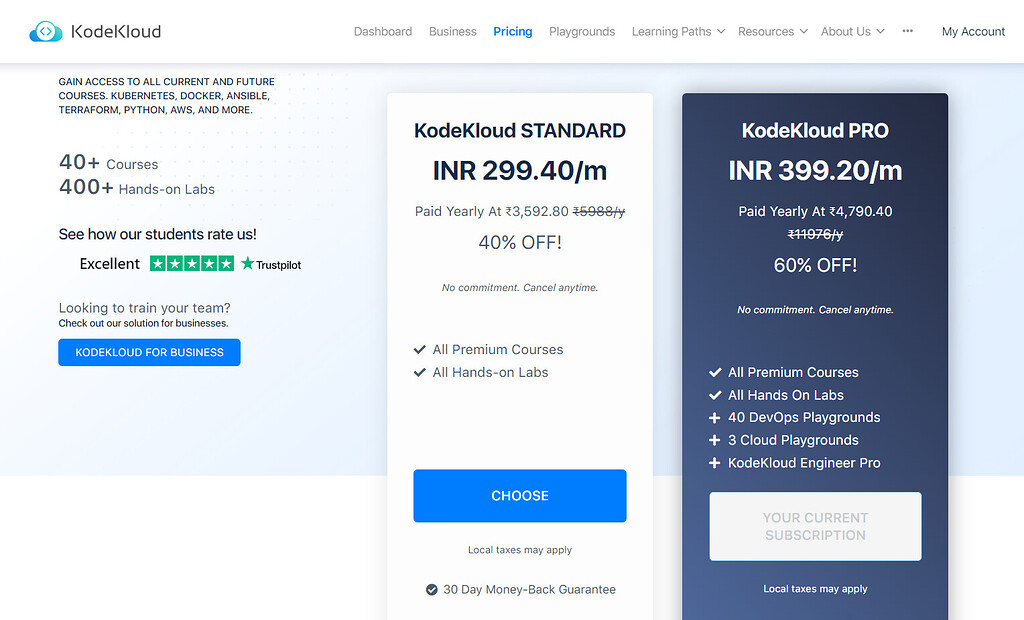
Task: Click plus icon next to 3 Cloud Playgrounds
Action: (x=715, y=440)
